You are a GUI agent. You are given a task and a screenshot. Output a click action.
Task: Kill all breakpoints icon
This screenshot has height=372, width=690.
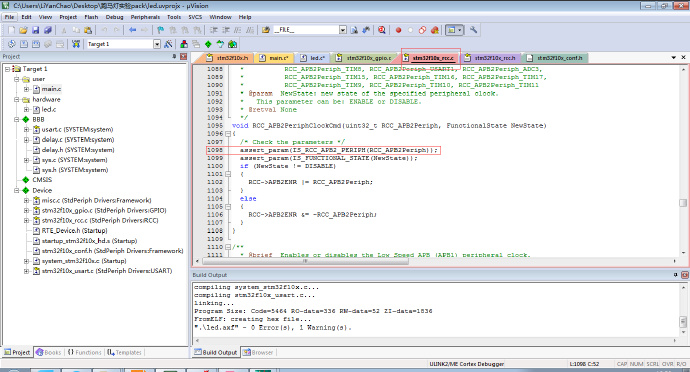[435, 30]
